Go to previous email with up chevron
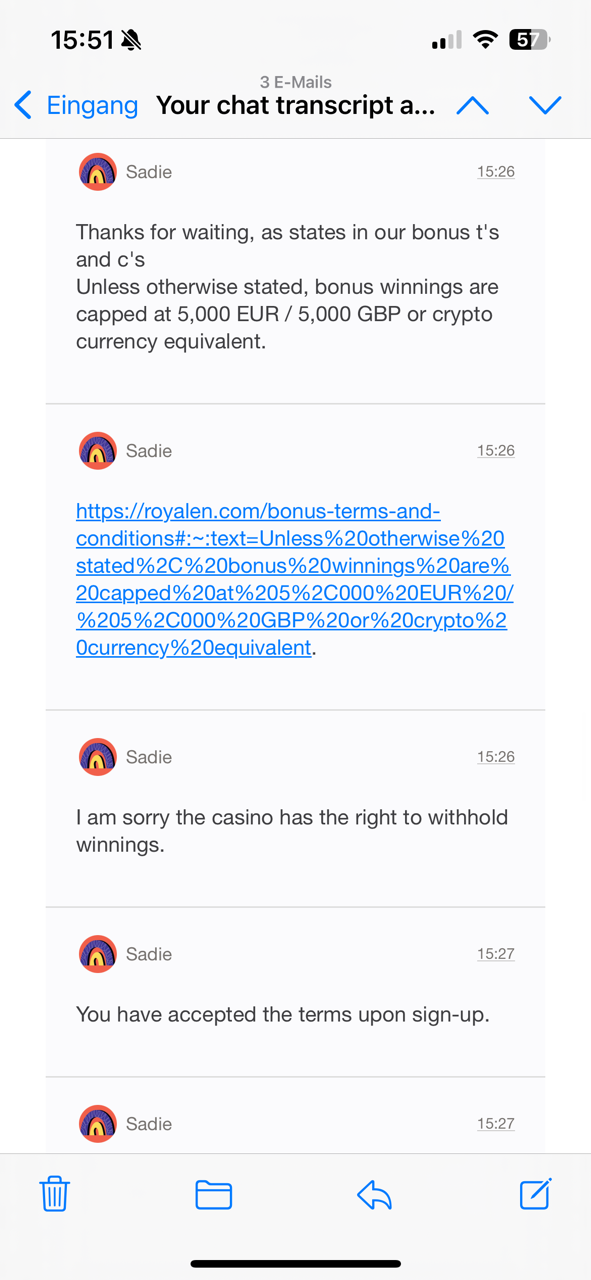591x1280 pixels. (473, 105)
